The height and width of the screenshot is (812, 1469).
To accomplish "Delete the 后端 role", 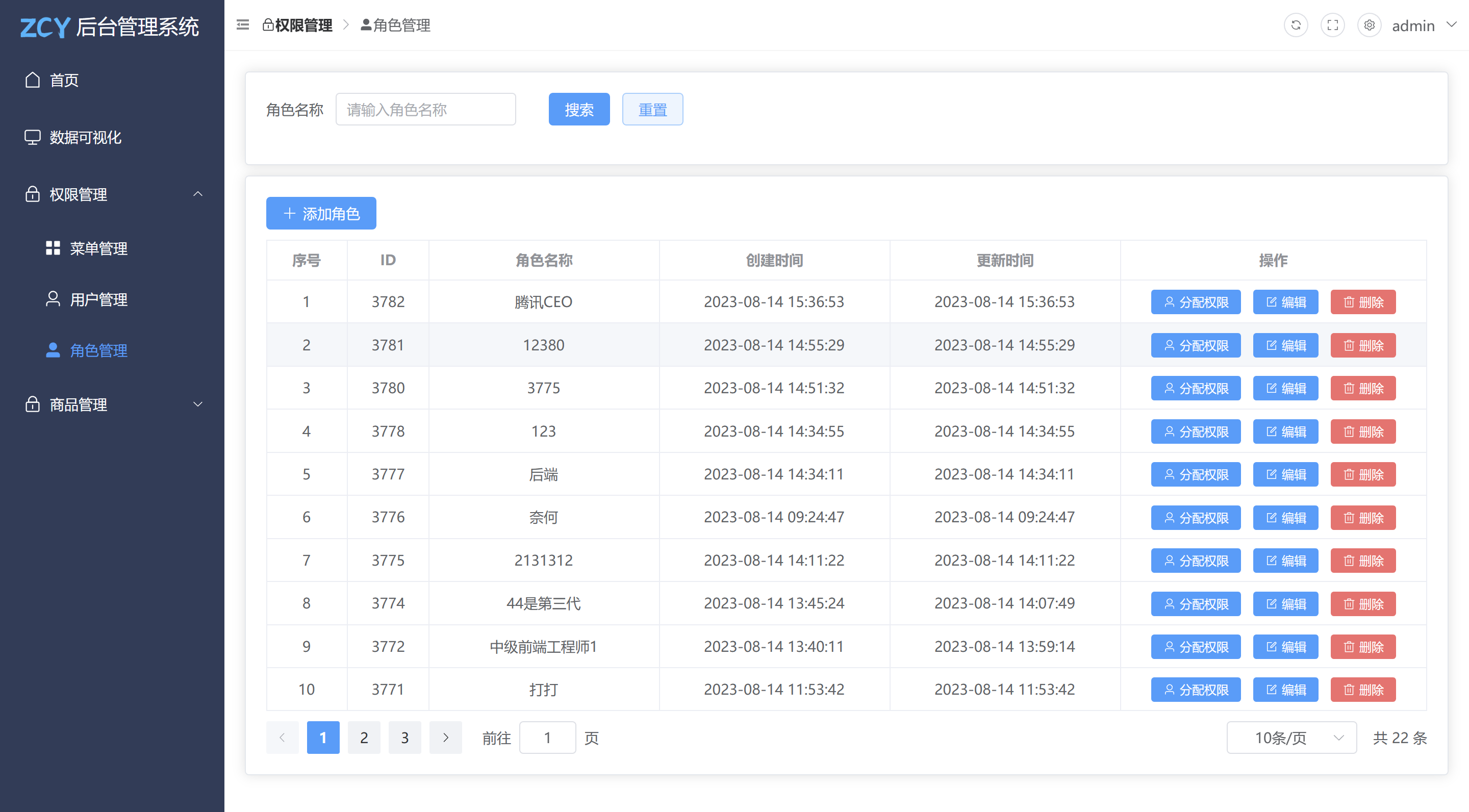I will tap(1363, 474).
